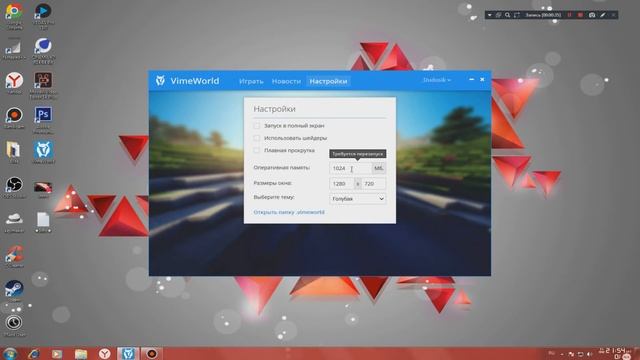640x360 pixels.
Task: Take screenshot with camera icon
Action: pyautogui.click(x=592, y=15)
